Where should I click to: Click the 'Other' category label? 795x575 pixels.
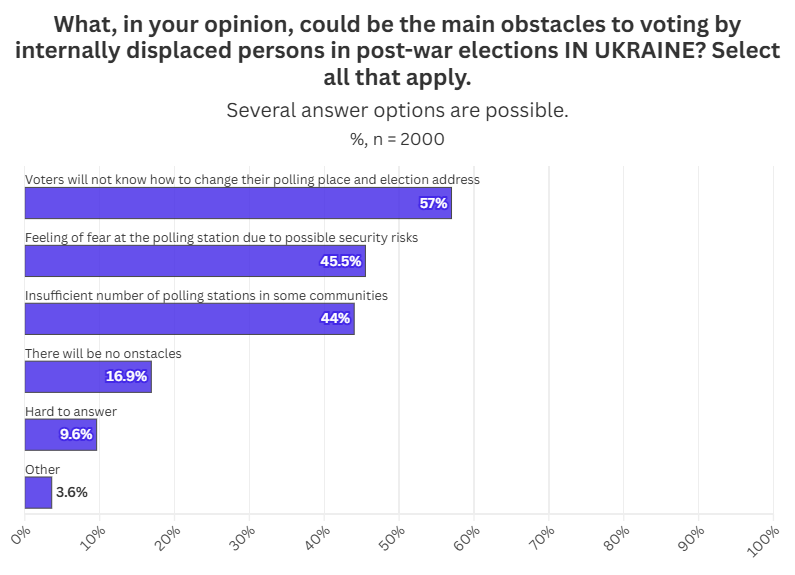click(42, 470)
